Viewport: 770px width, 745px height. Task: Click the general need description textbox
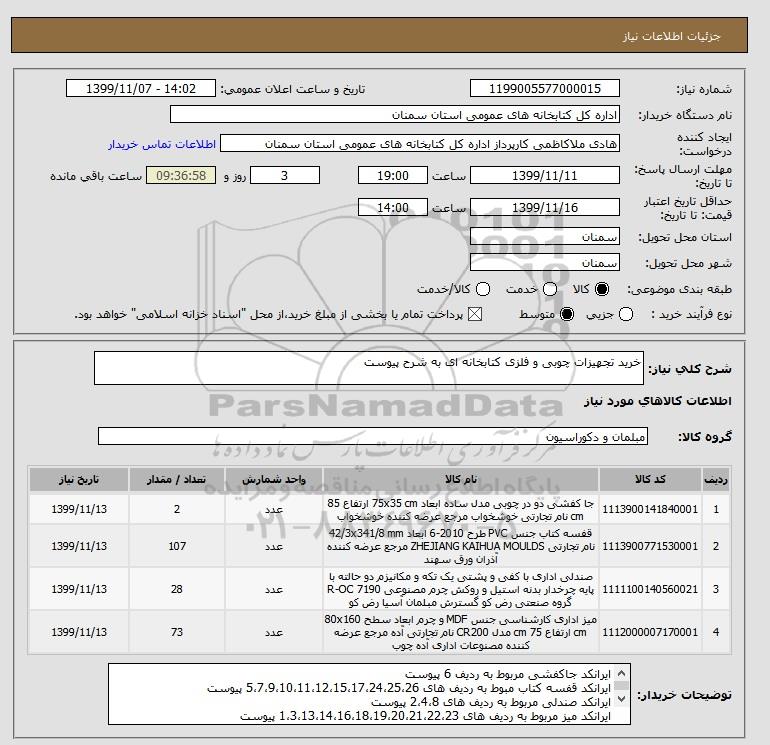(x=369, y=368)
